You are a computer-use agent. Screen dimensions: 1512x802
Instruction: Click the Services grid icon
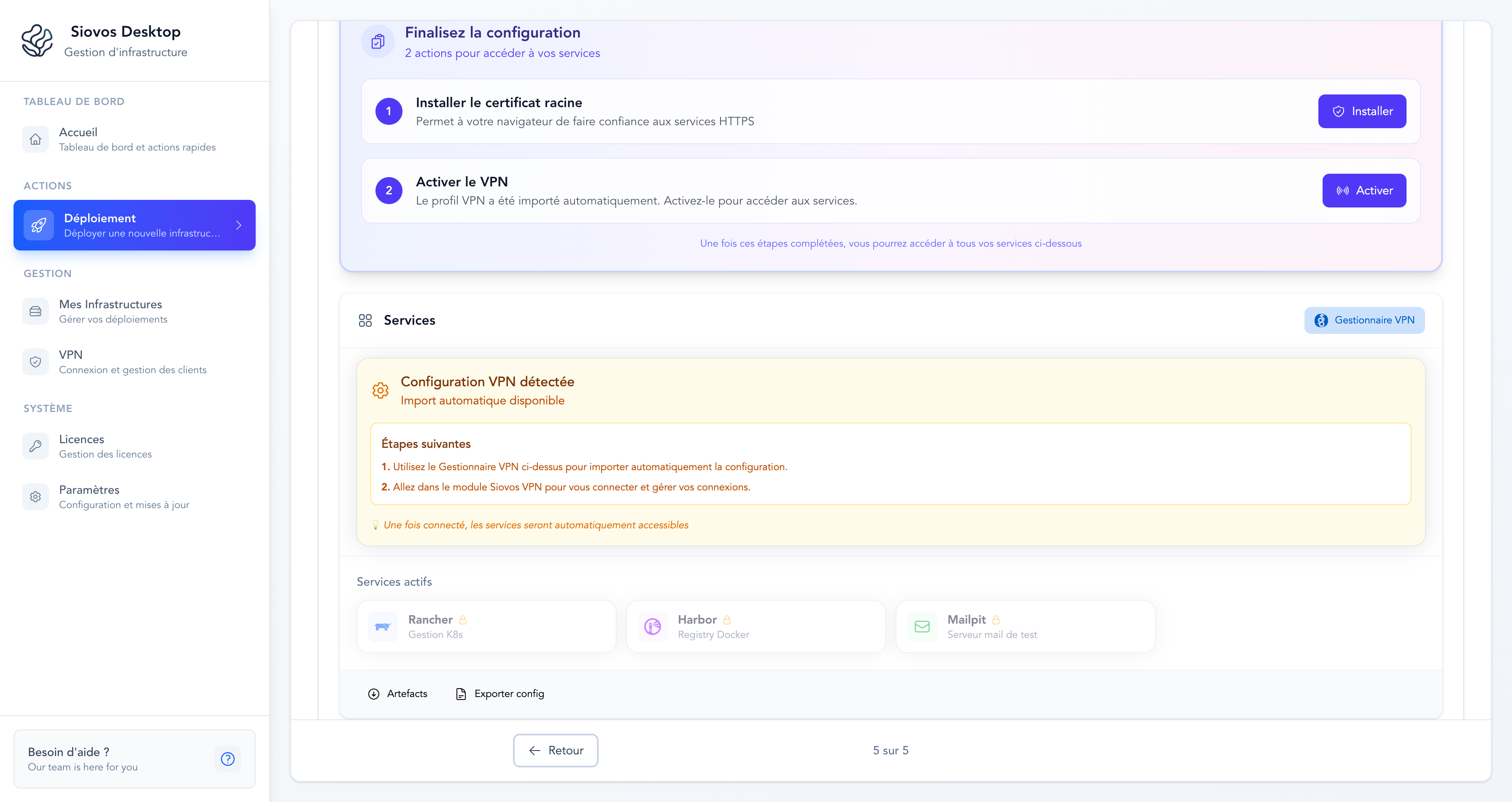[x=365, y=320]
